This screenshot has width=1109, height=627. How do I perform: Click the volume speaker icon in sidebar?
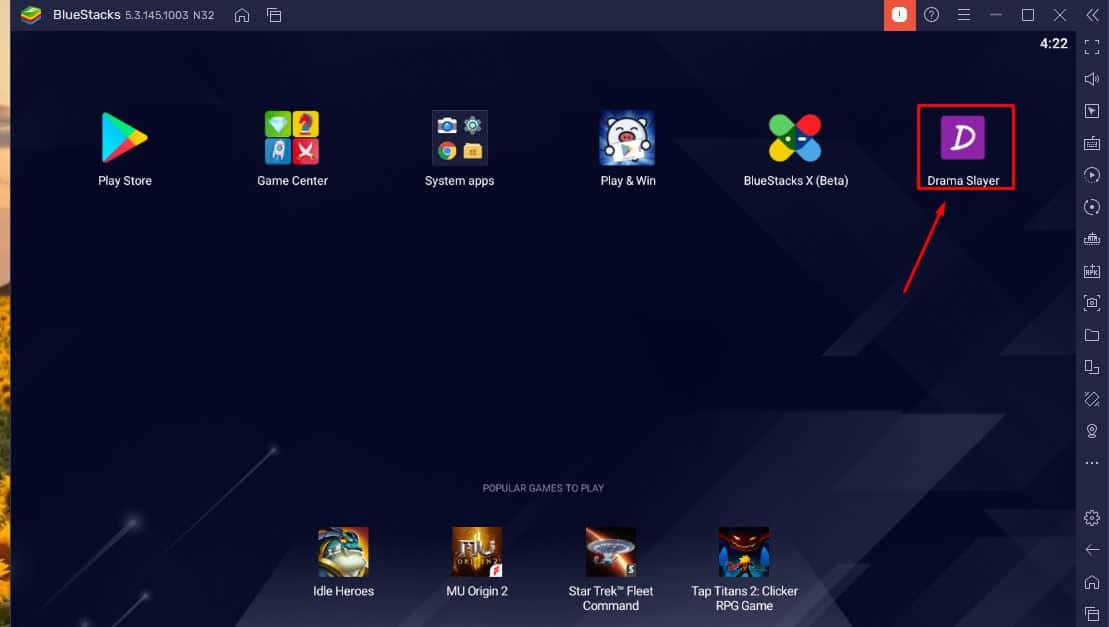click(1092, 79)
